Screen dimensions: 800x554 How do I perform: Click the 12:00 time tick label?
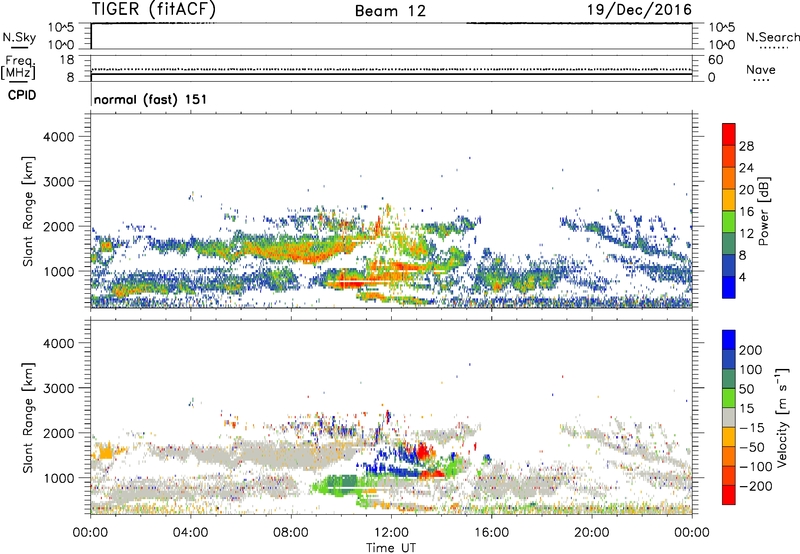click(x=391, y=533)
